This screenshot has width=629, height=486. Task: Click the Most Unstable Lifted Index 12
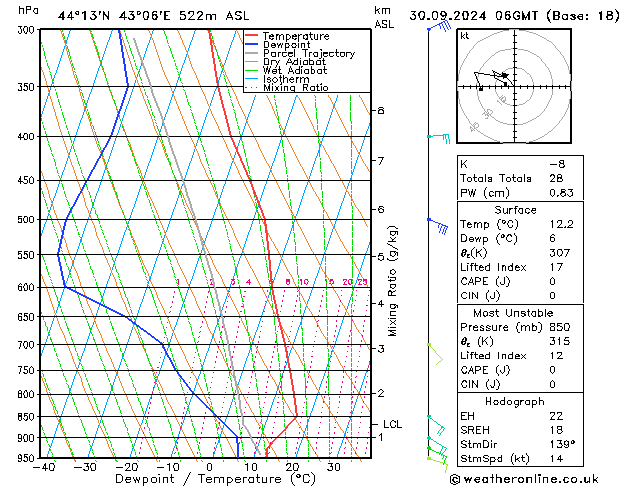click(x=556, y=356)
